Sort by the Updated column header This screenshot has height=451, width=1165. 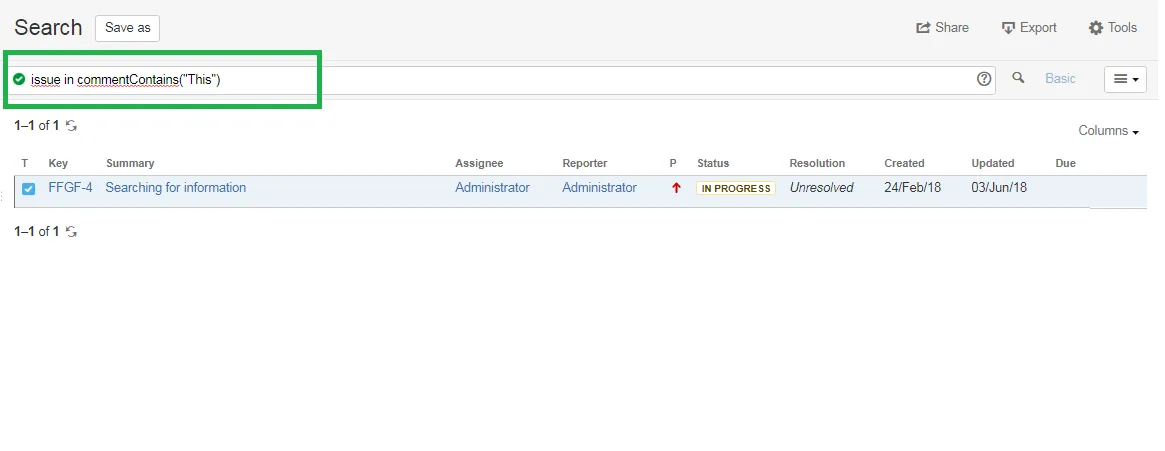point(993,163)
